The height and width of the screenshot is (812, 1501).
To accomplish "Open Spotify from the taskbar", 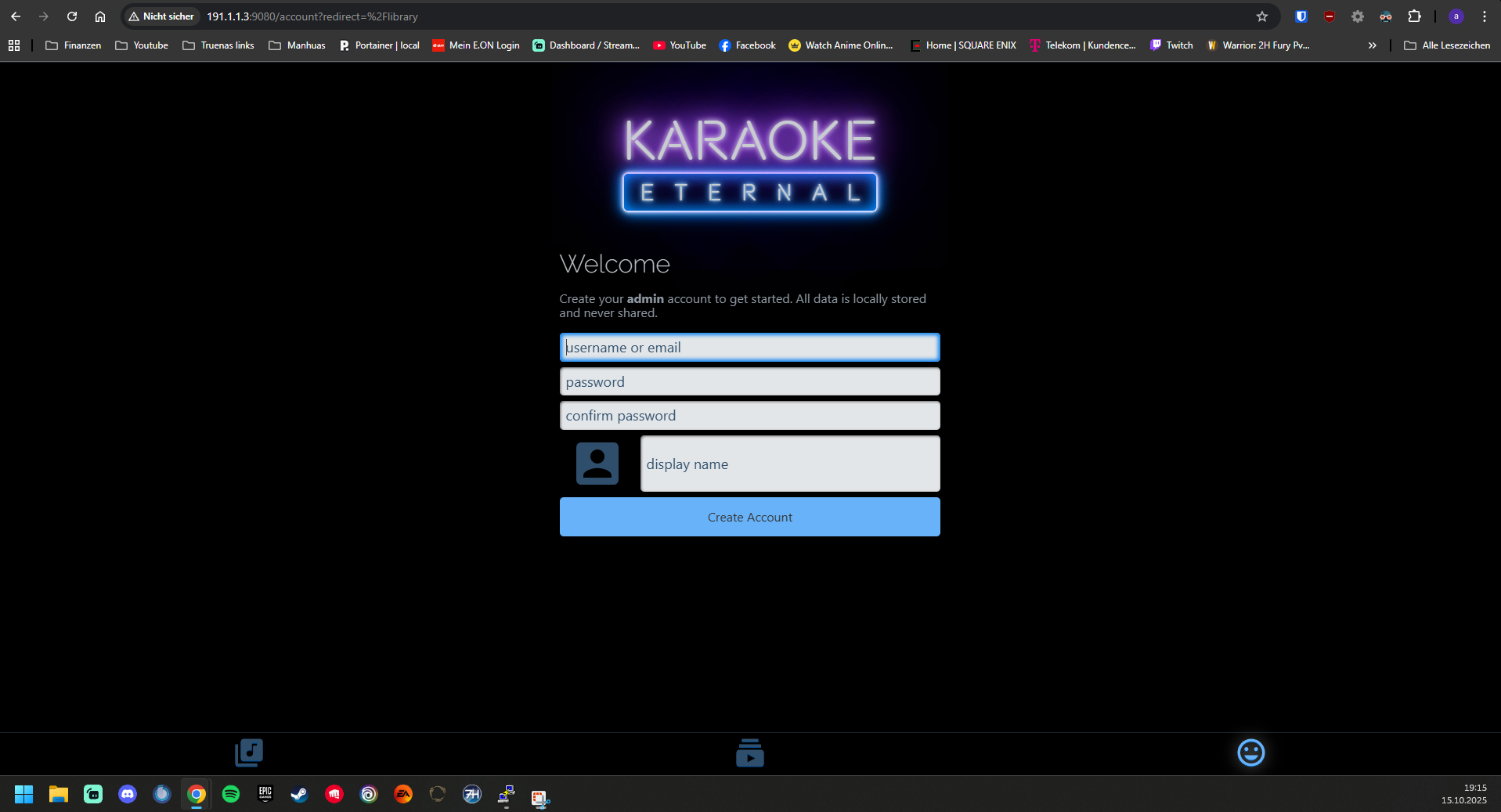I will point(231,794).
